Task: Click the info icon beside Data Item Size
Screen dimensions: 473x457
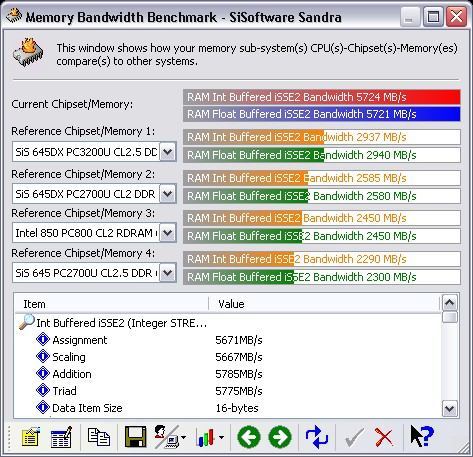Action: point(43,407)
